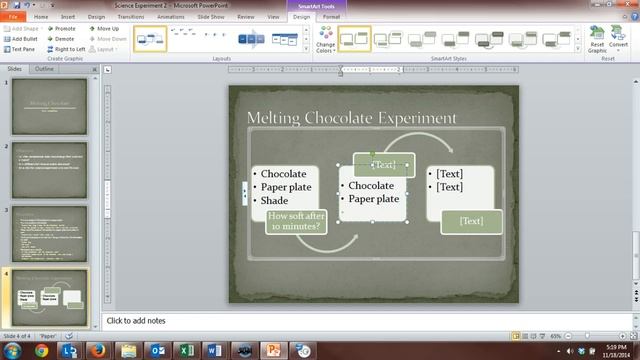The image size is (640, 360).
Task: Click the bottom-right [Text] green shape
Action: 471,221
